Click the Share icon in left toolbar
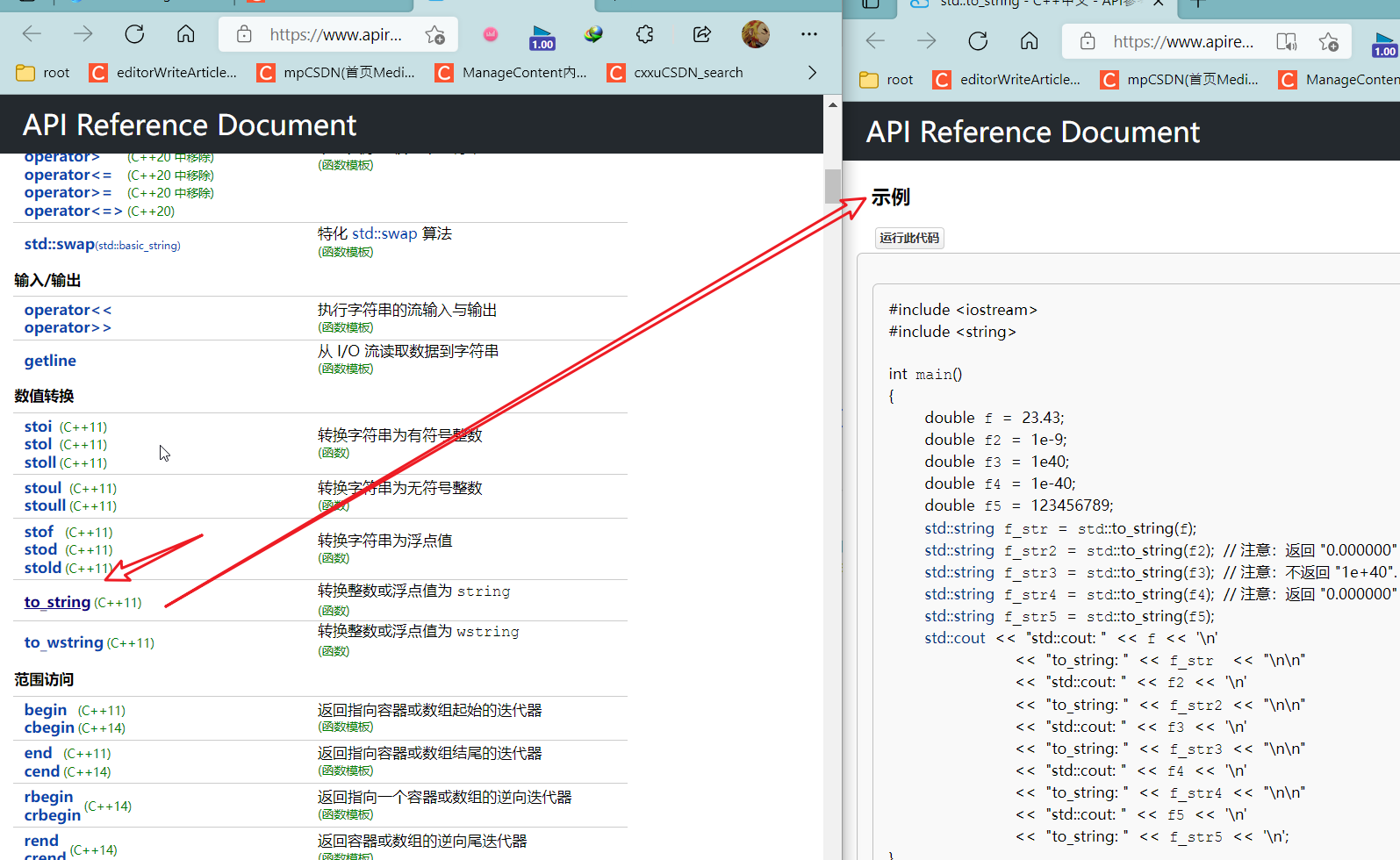The image size is (1400, 860). click(701, 34)
